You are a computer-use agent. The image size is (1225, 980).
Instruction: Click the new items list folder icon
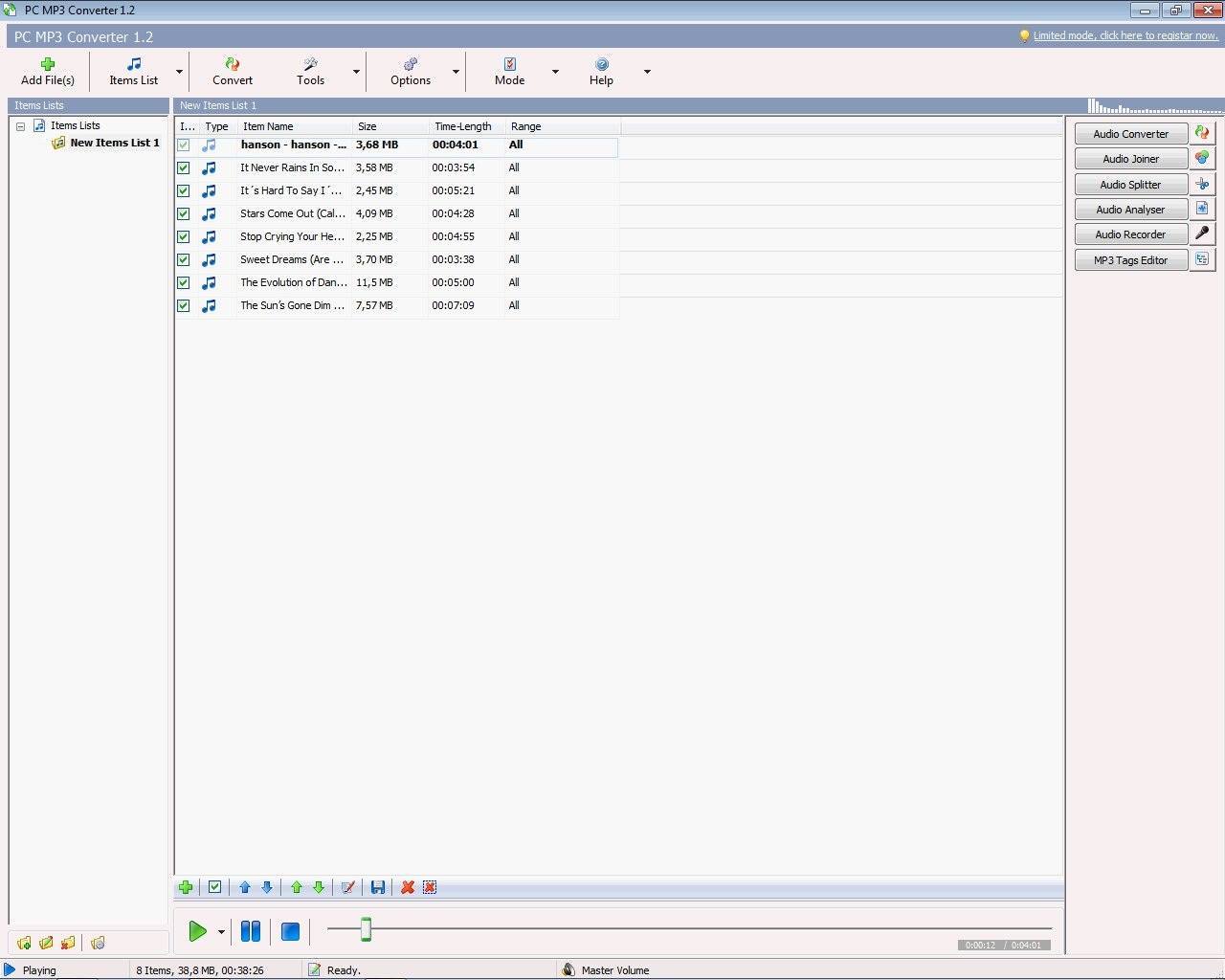pos(24,943)
